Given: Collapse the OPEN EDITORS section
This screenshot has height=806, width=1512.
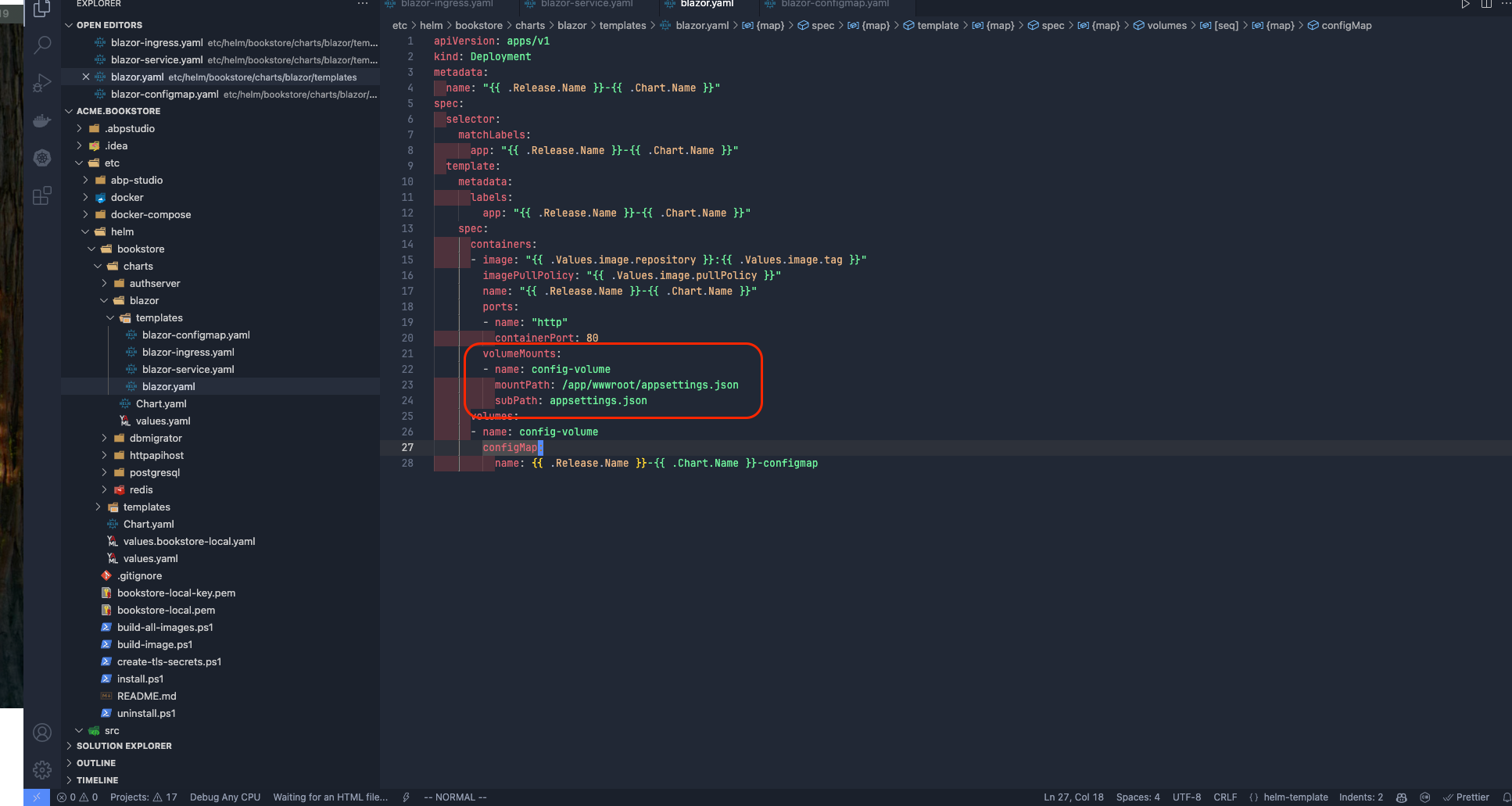Looking at the screenshot, I should click(x=109, y=25).
